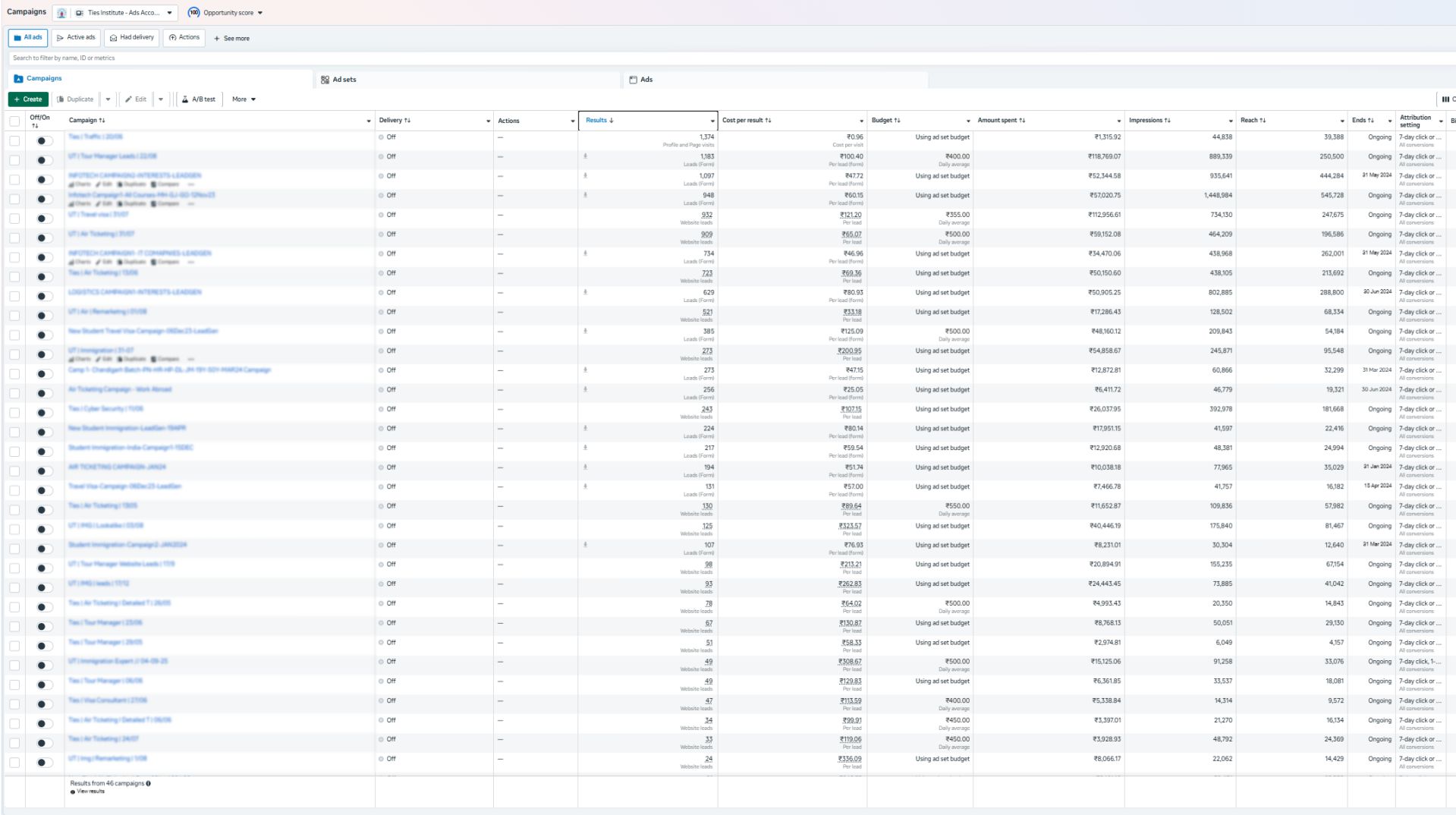Open the Campaign column options arrow
The width and height of the screenshot is (1456, 815).
(369, 121)
